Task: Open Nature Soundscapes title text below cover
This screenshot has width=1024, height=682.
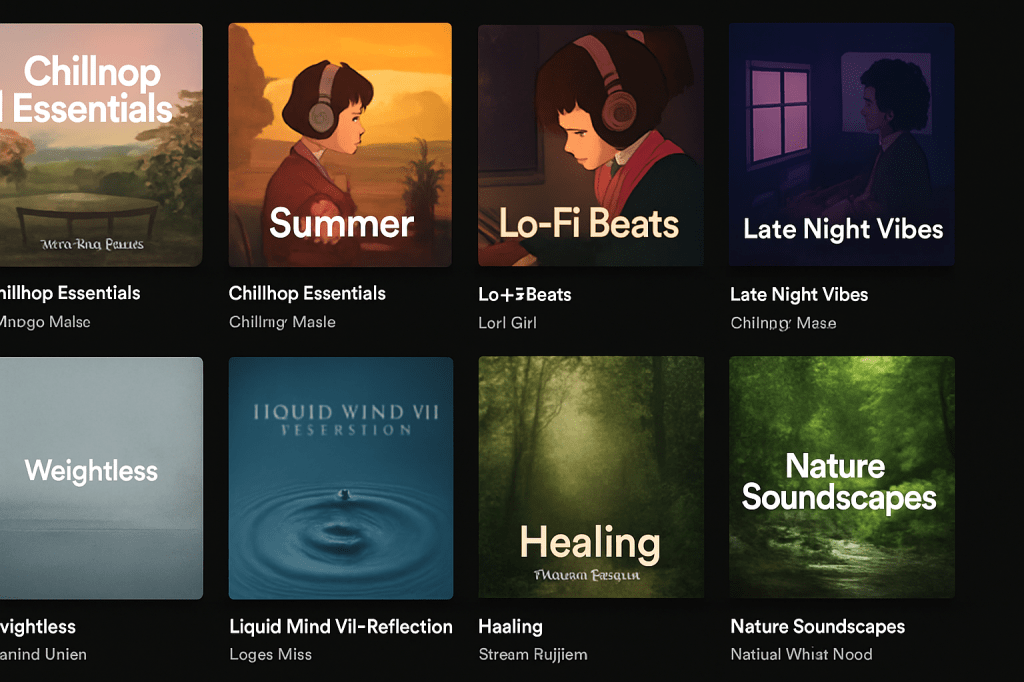Action: pos(817,627)
